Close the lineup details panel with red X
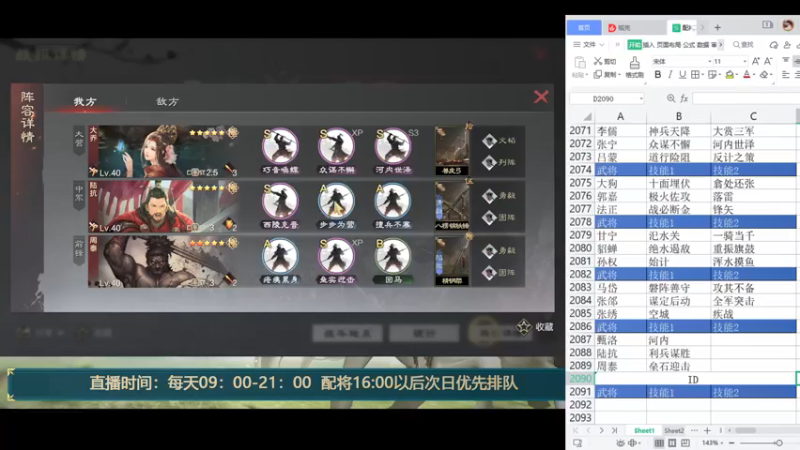This screenshot has width=800, height=450. point(541,96)
